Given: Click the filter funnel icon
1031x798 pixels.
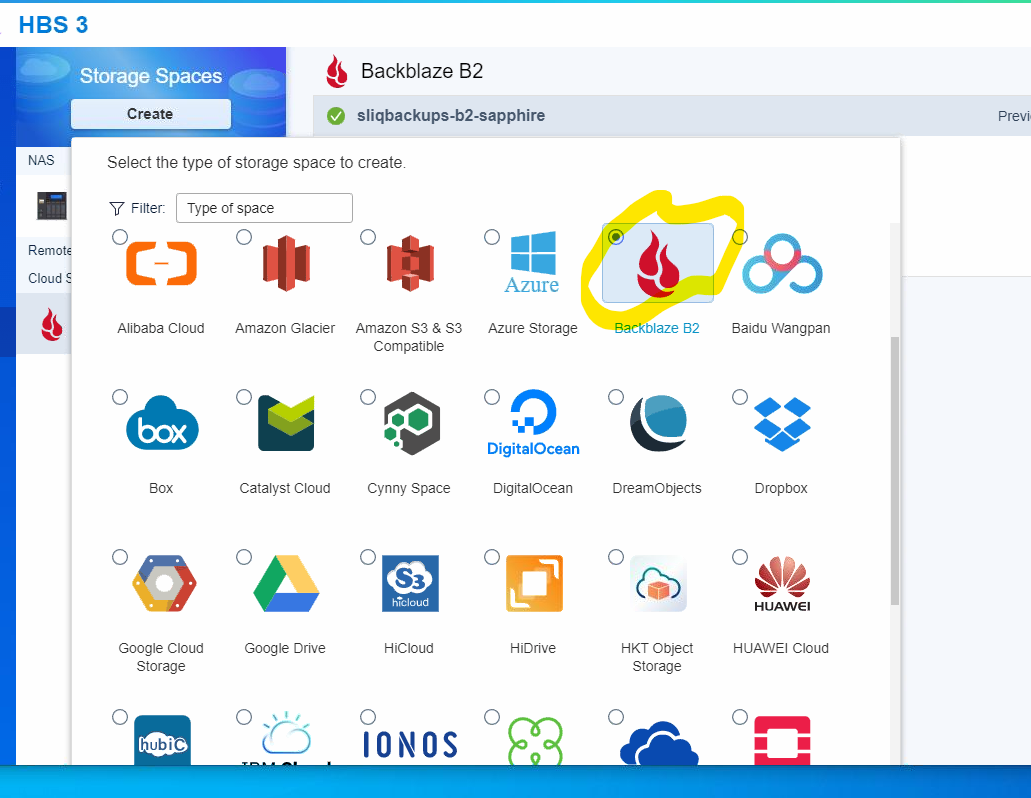Looking at the screenshot, I should 116,208.
